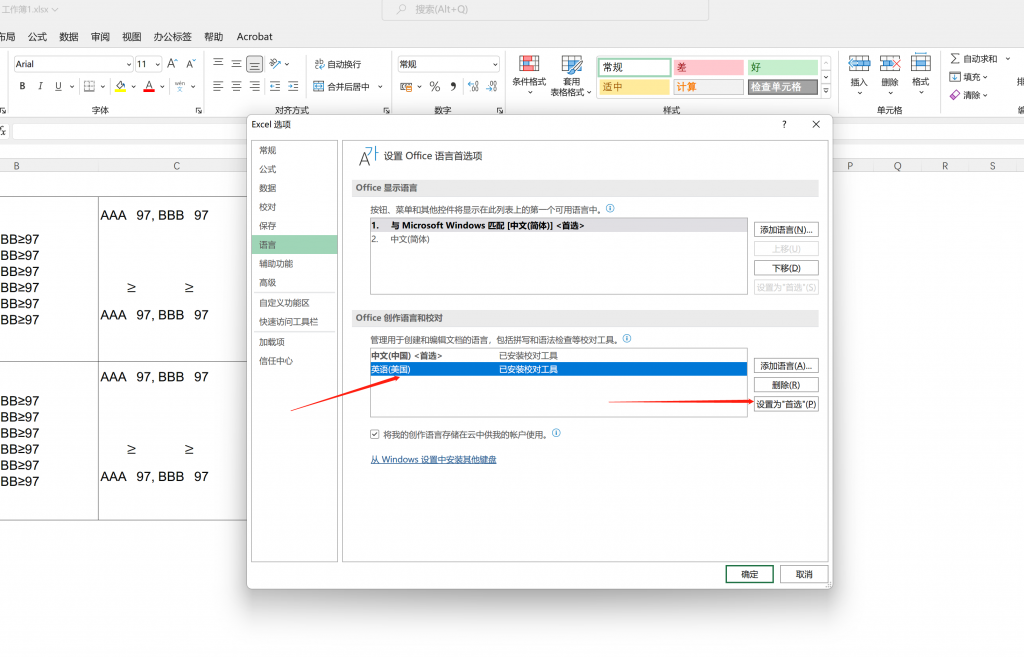The height and width of the screenshot is (657, 1024).
Task: Toggle bold formatting in the ribbon
Action: click(22, 87)
